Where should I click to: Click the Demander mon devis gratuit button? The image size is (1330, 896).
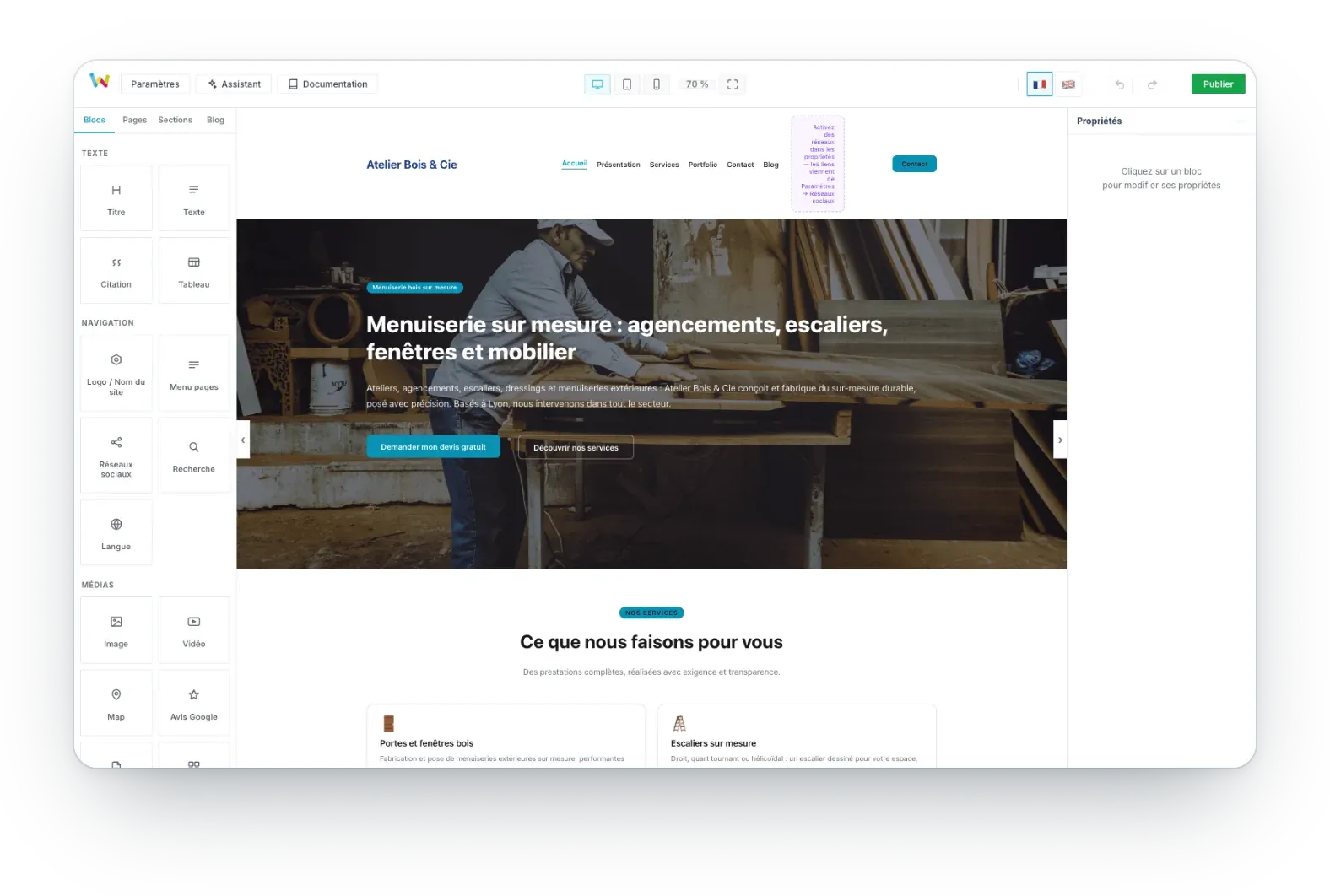(x=433, y=447)
